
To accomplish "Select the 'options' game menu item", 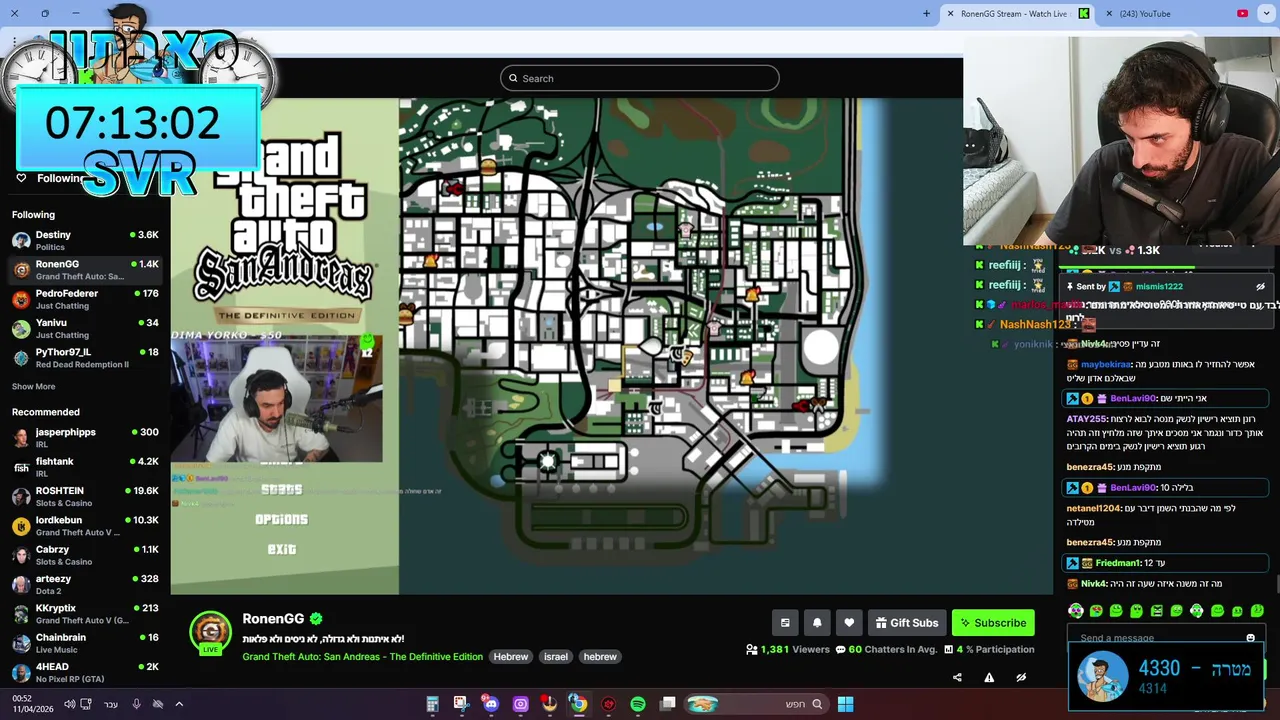I will 281,520.
